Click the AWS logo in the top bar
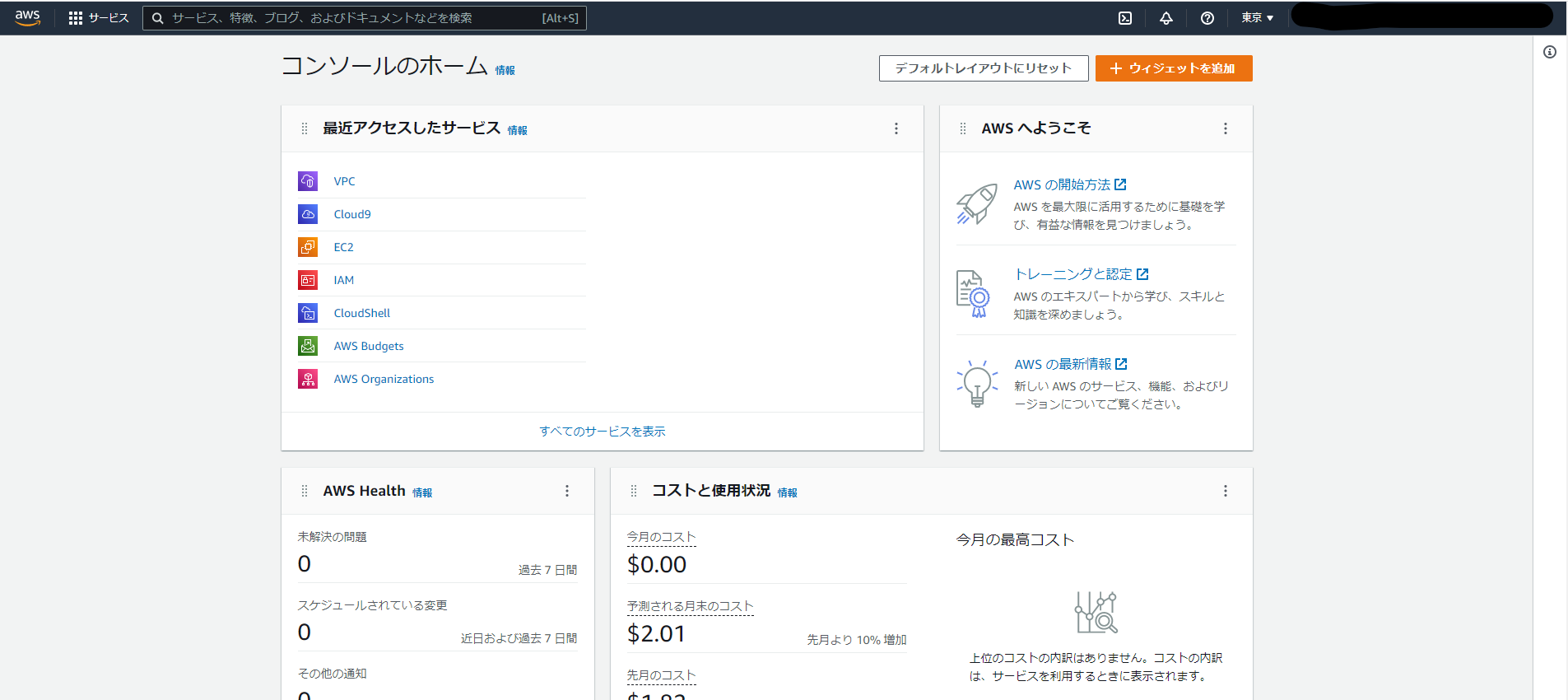The width and height of the screenshot is (1568, 700). click(x=27, y=17)
